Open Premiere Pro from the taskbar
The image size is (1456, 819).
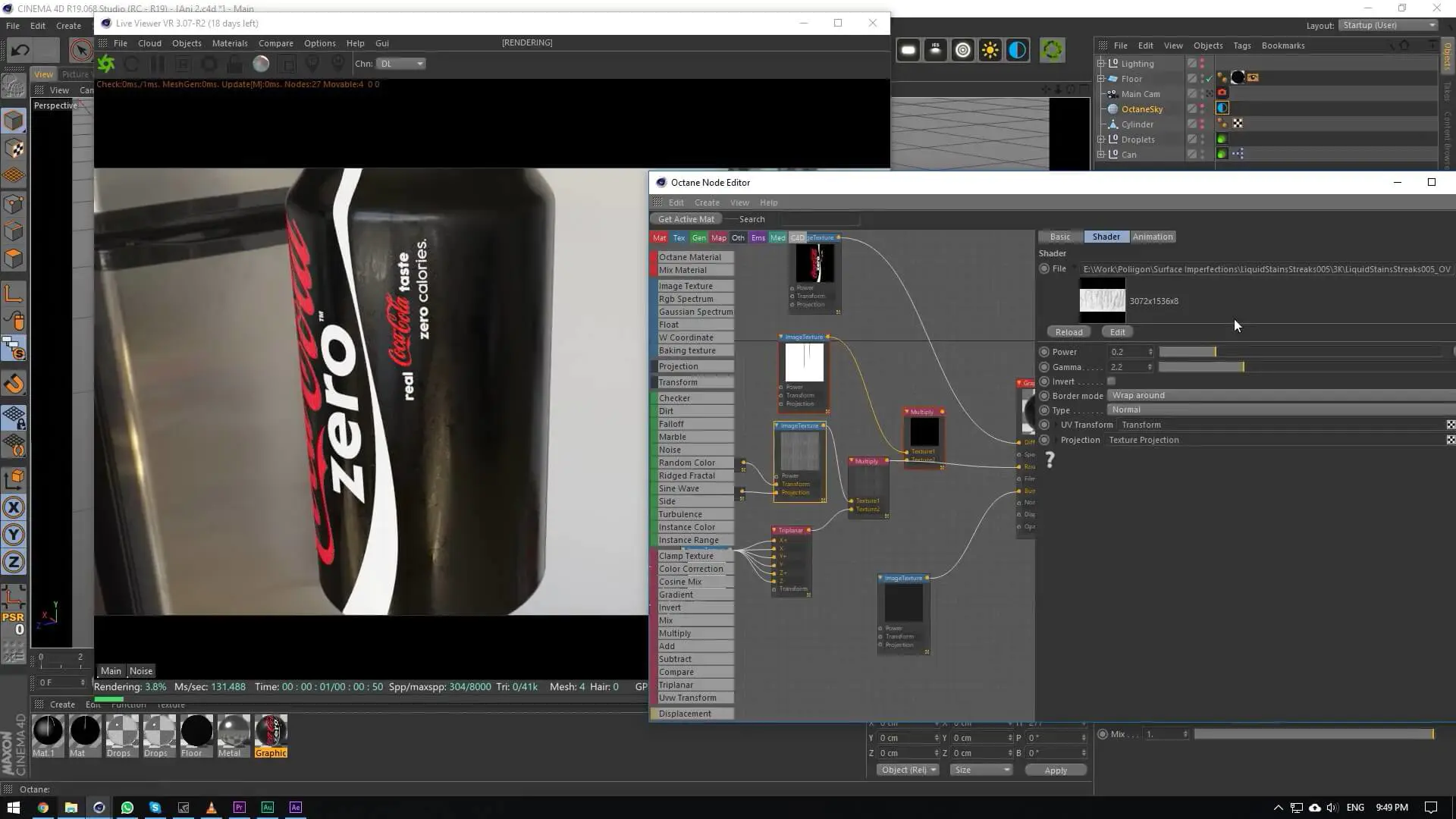point(240,808)
